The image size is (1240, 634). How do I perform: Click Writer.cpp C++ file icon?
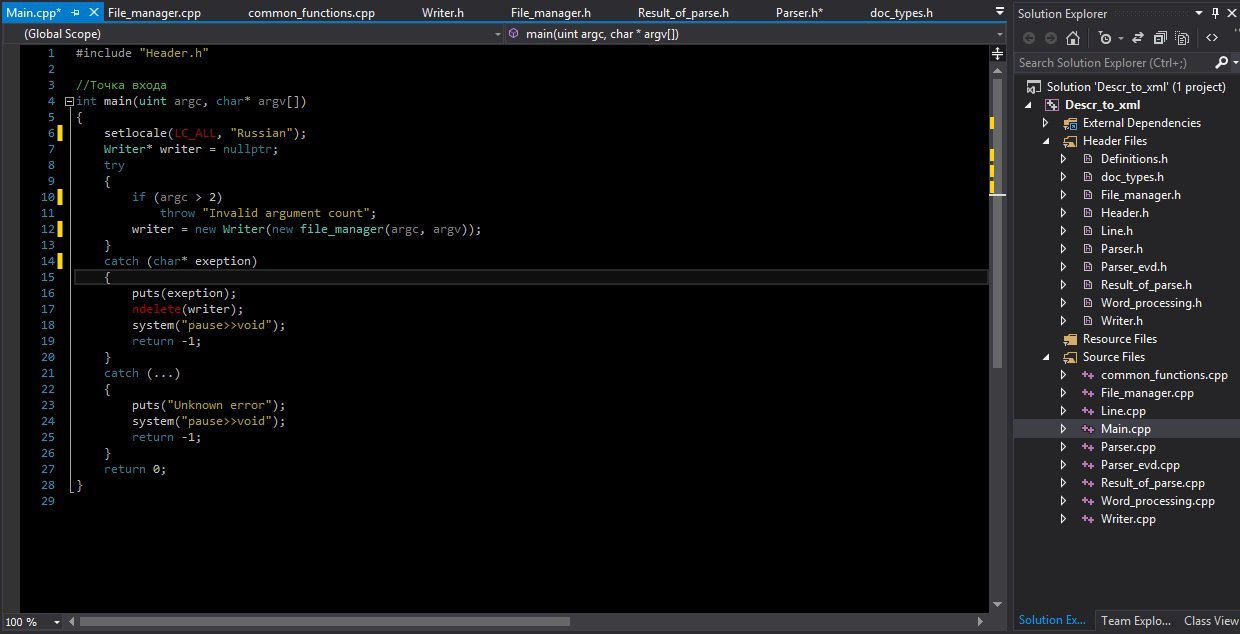coord(1088,519)
